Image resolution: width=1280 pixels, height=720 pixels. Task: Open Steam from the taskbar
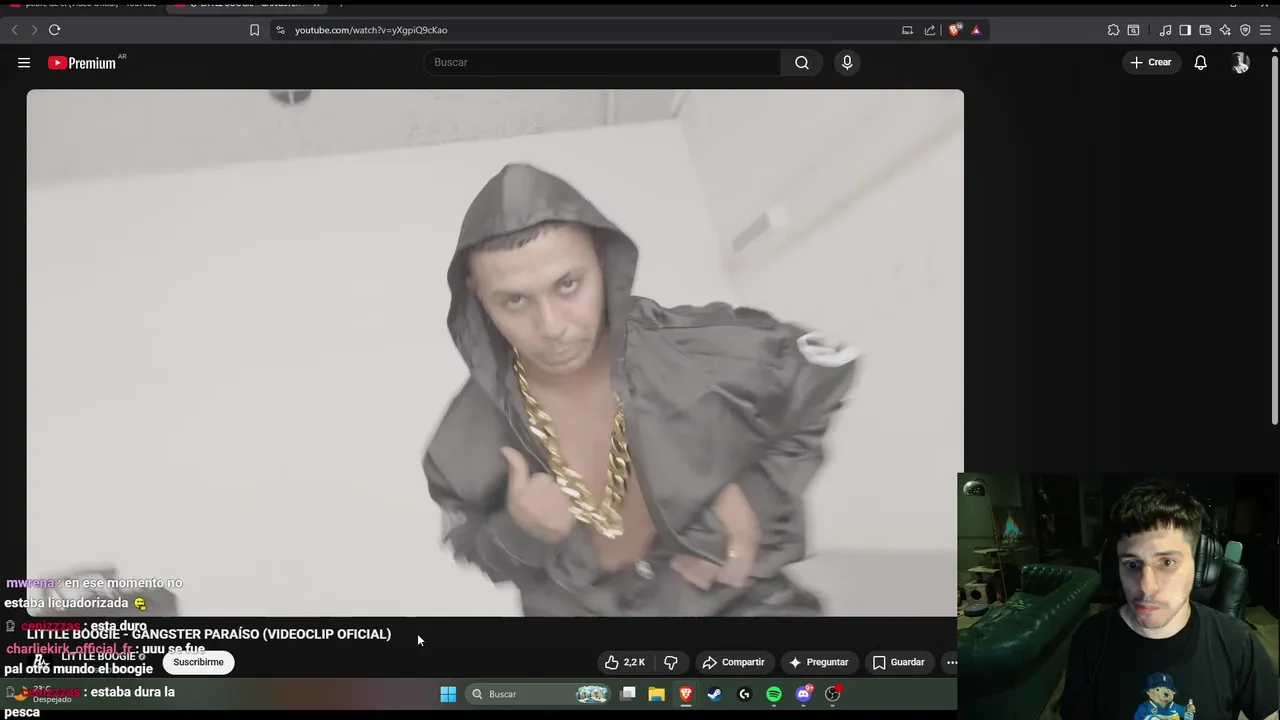715,694
